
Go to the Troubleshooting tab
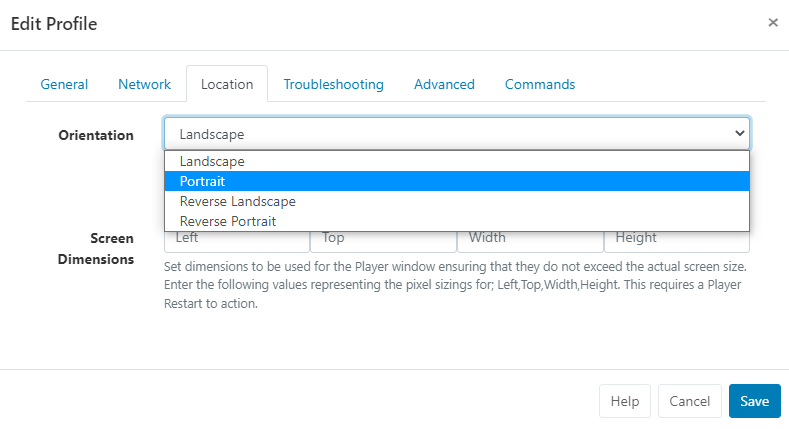[333, 84]
